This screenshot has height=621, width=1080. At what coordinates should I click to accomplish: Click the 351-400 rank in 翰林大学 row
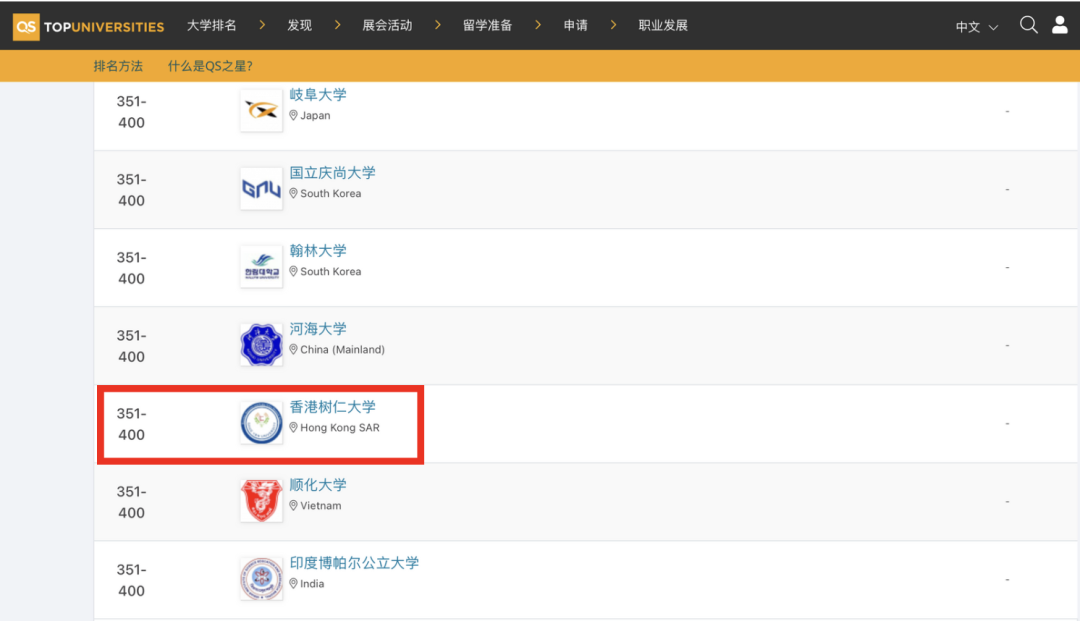131,268
